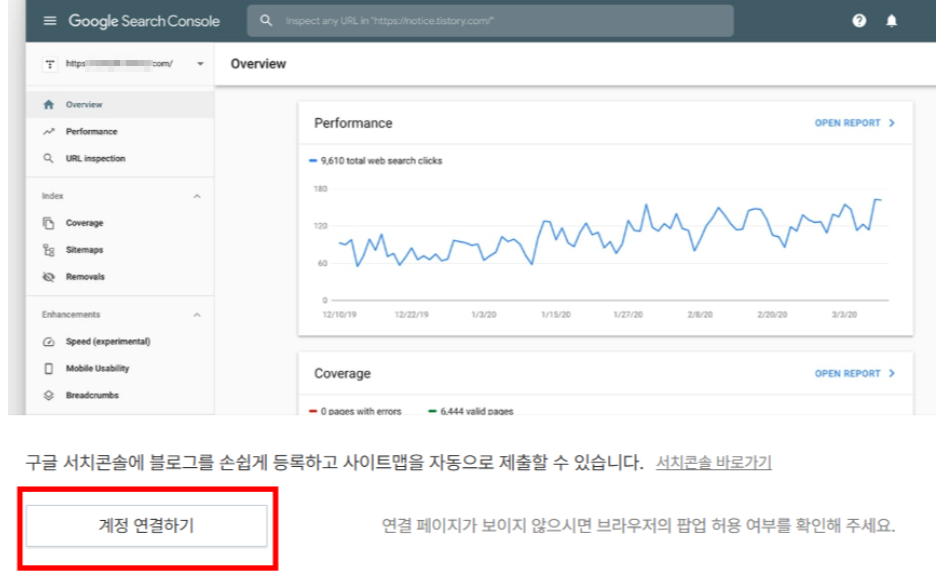Click the URL inspection magnifier icon
This screenshot has height=585, width=951.
tap(49, 158)
